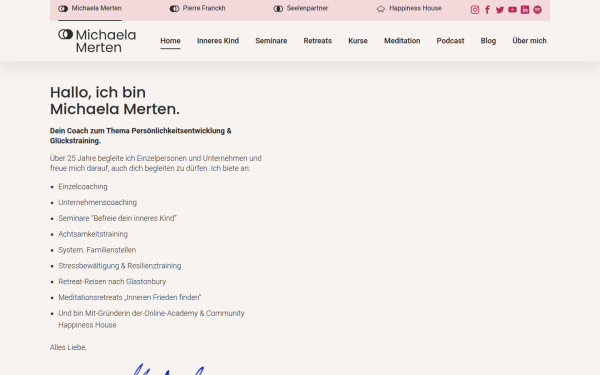Click list item Retreat-Reisen nach Glastonbury
Viewport: 600px width, 375px height.
(112, 282)
